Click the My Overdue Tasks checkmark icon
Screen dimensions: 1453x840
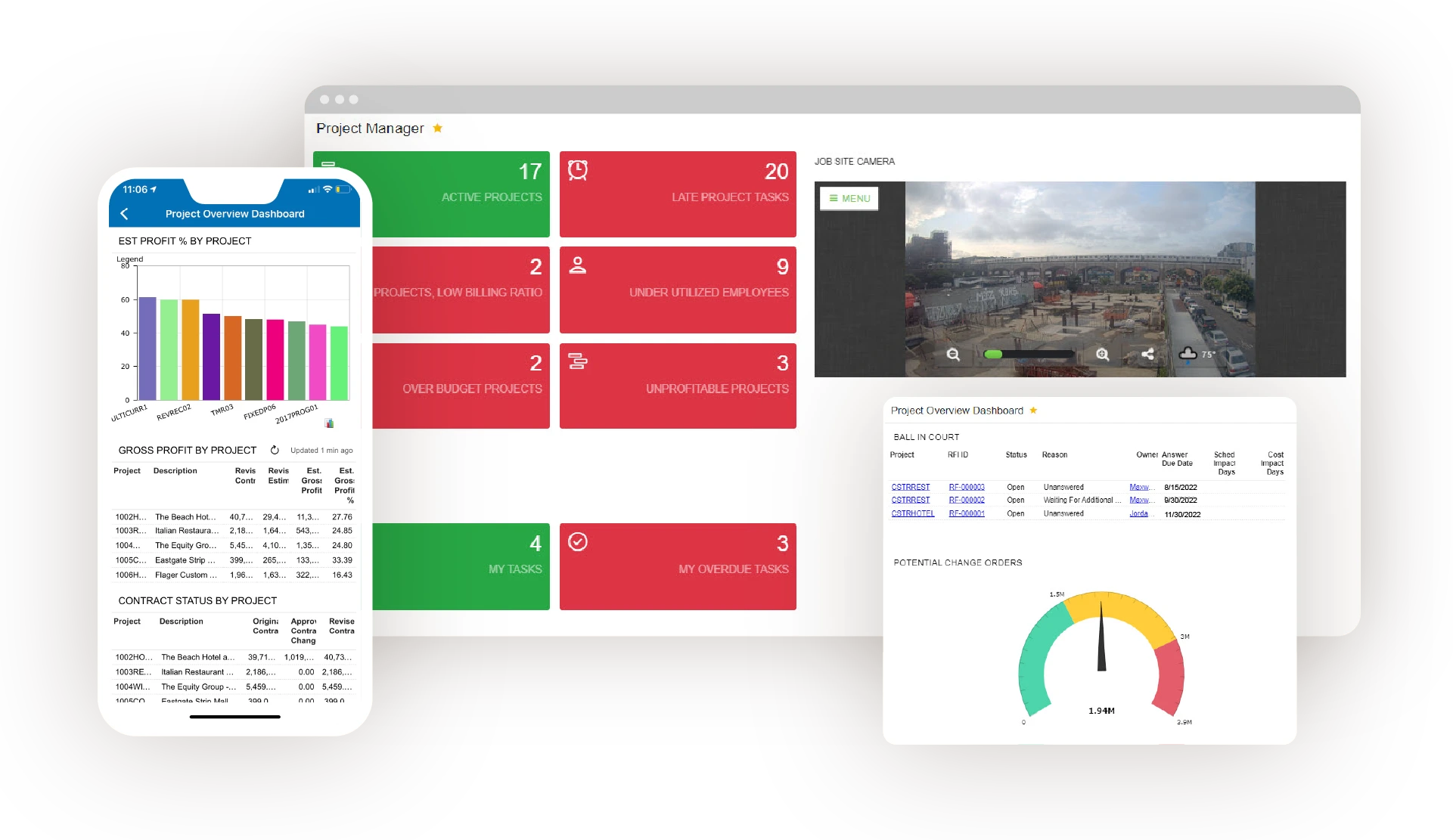pos(577,541)
